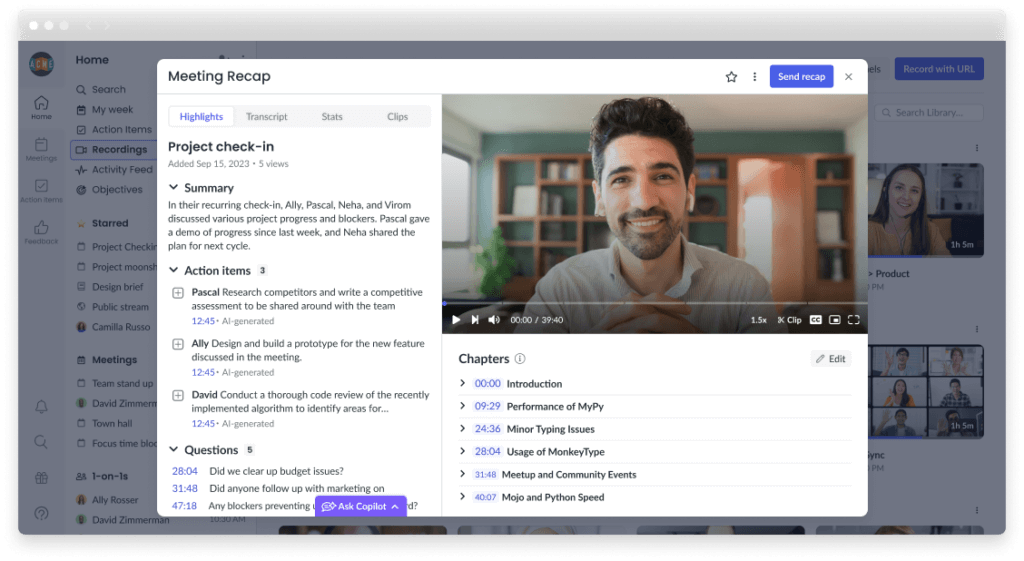Create a clip with the Clip tool

click(789, 320)
